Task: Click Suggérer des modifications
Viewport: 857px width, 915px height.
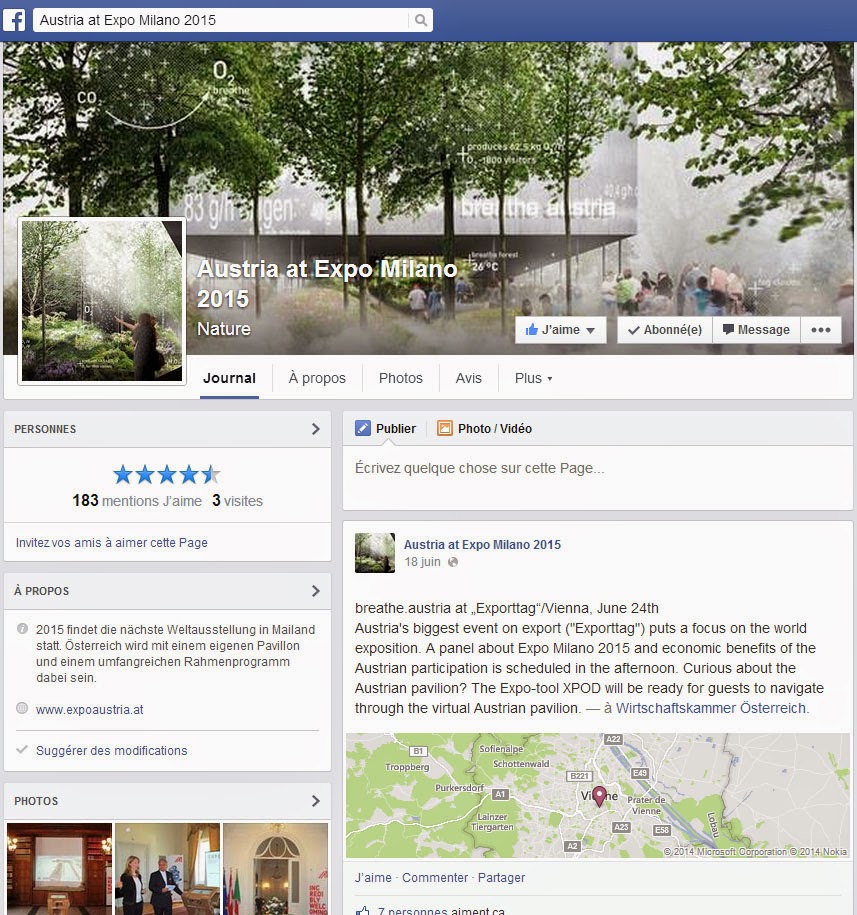Action: coord(111,750)
